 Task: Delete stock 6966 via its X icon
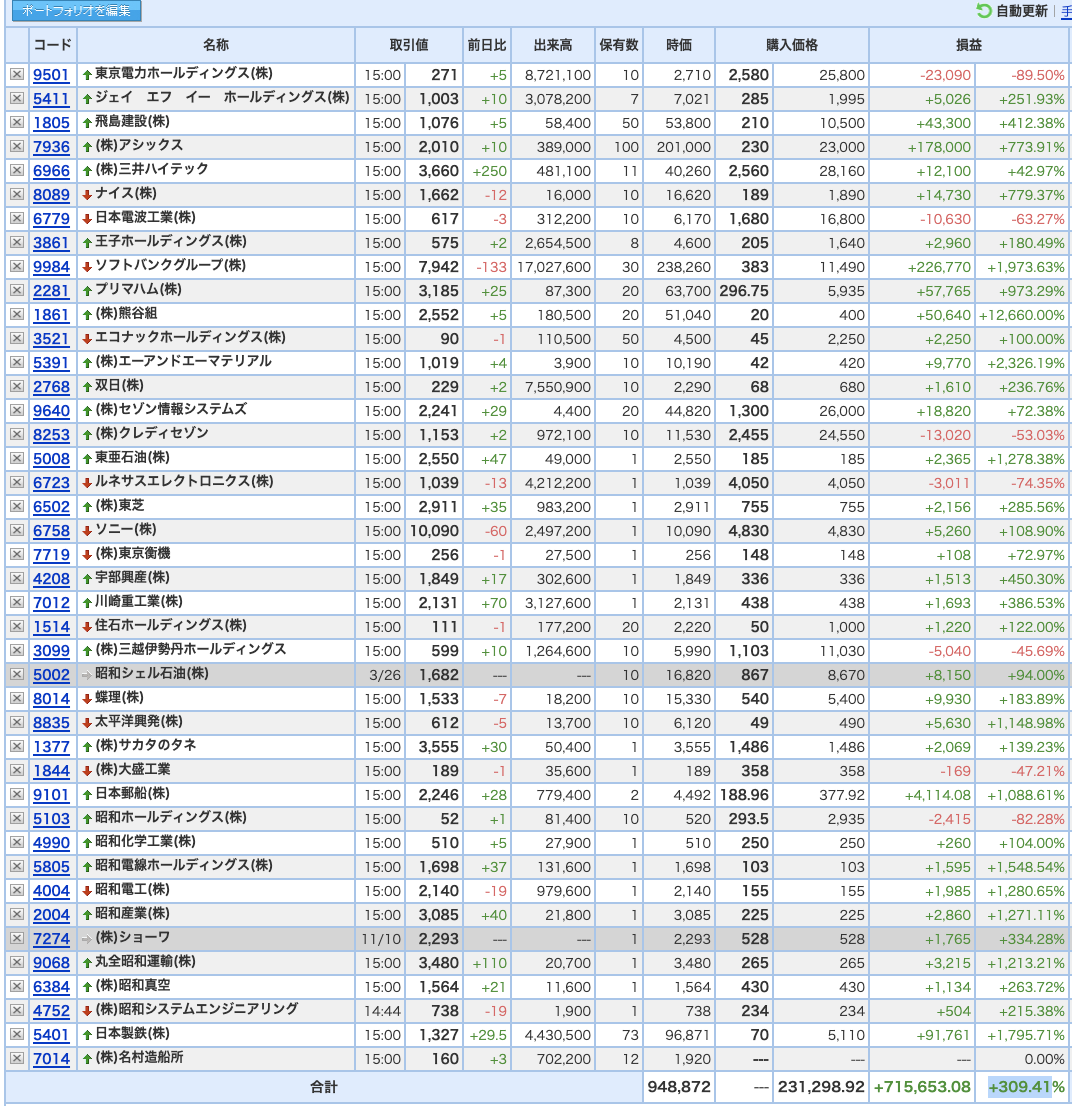tap(17, 171)
